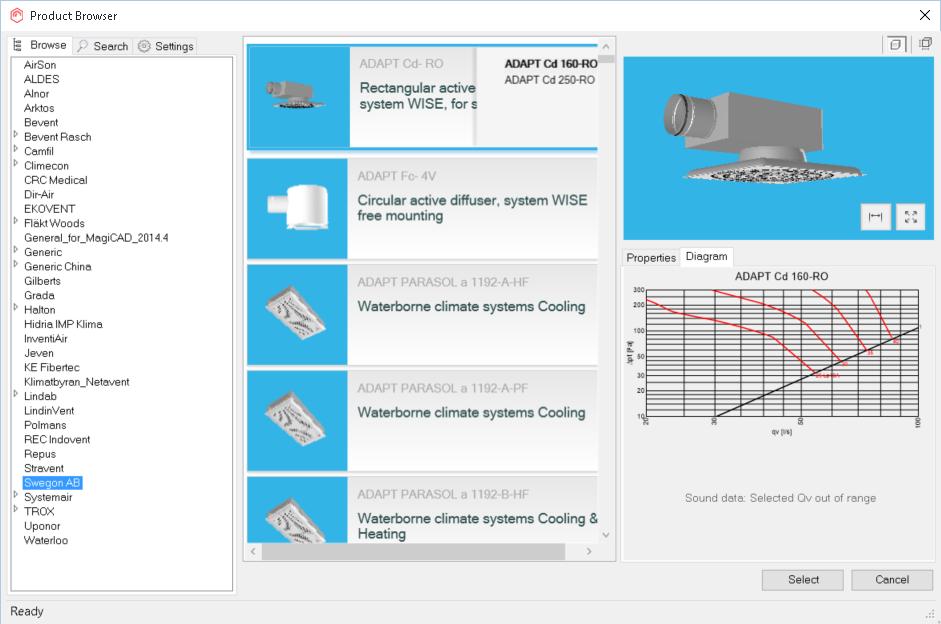Select Stravent manufacturer
Viewport: 941px width, 624px height.
[x=44, y=468]
